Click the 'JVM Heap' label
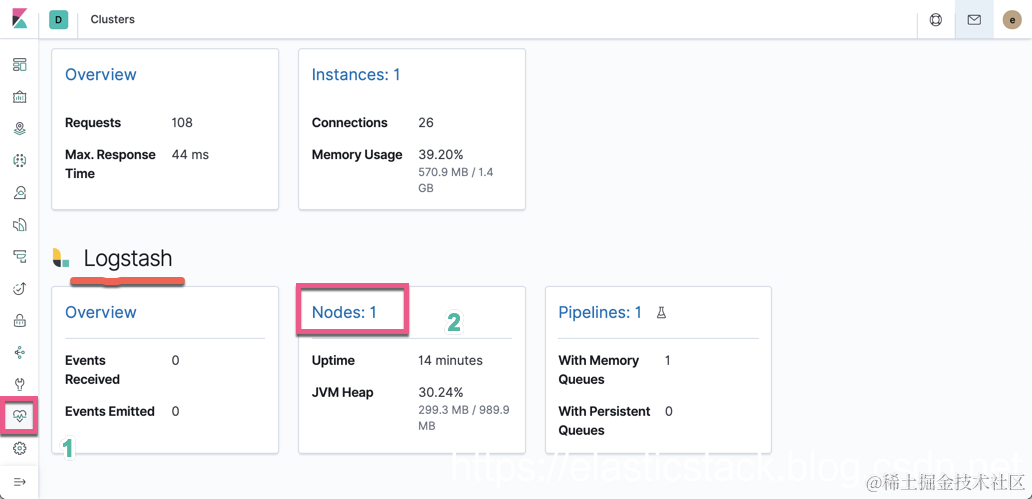The height and width of the screenshot is (499, 1032). click(x=342, y=392)
